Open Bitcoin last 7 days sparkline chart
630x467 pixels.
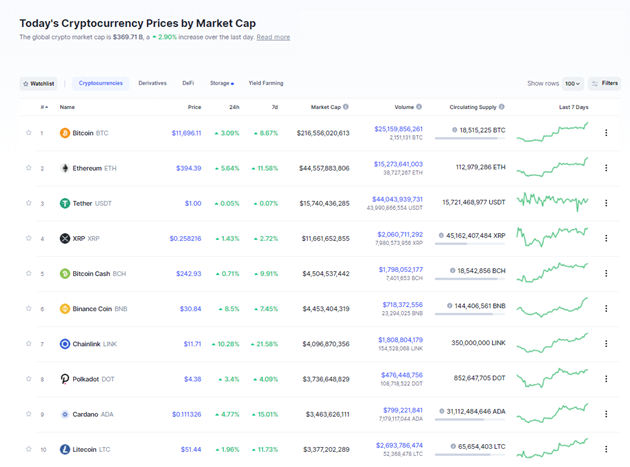552,133
